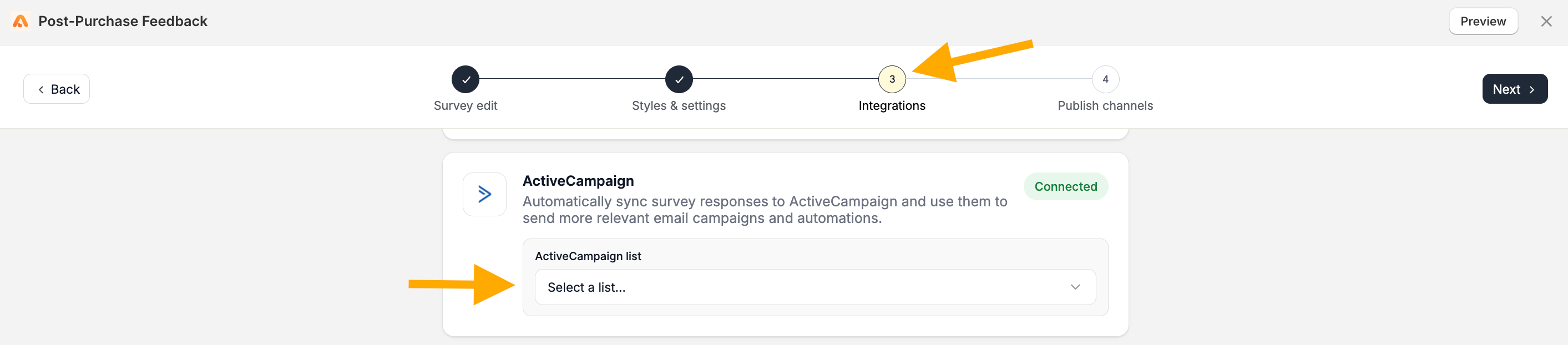Click the Connected status badge
This screenshot has height=345, width=1568.
click(1065, 187)
